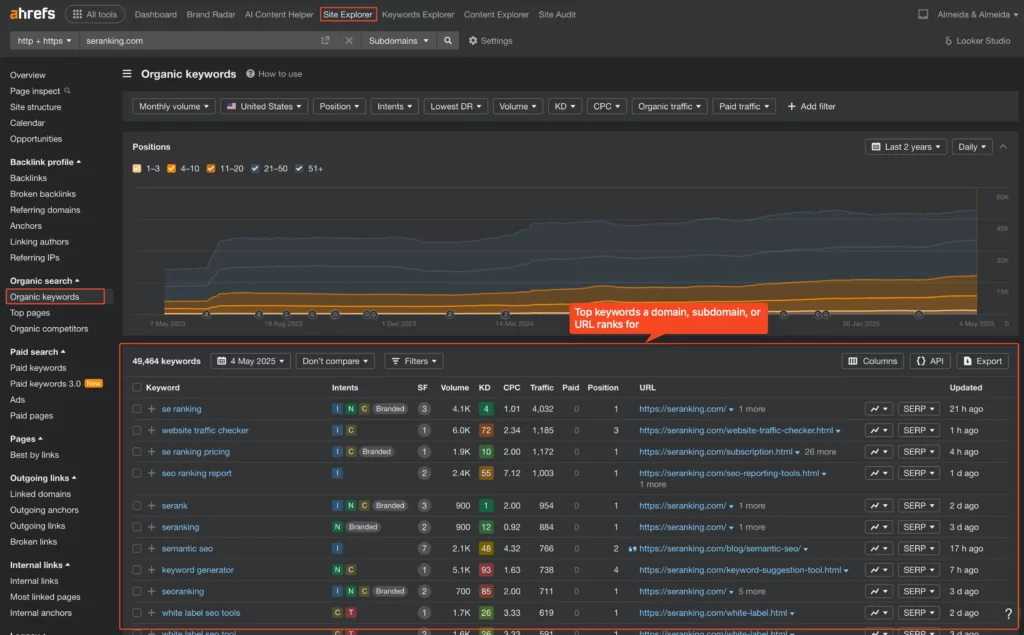1024x635 pixels.
Task: Toggle the hamburger menu beside Organic keywords
Action: click(x=127, y=74)
